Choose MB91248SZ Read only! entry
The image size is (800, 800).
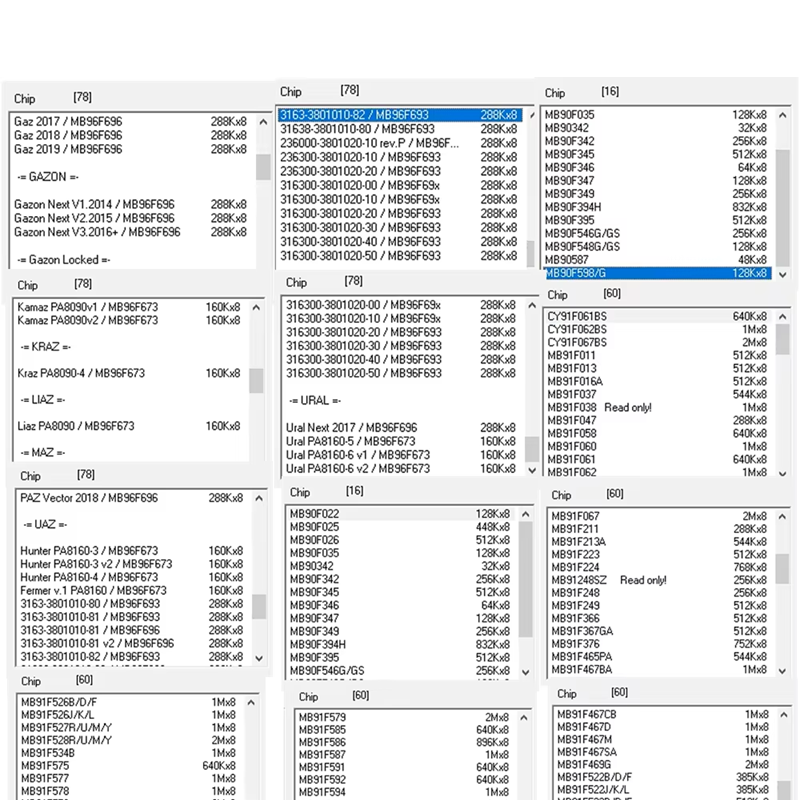pyautogui.click(x=659, y=580)
